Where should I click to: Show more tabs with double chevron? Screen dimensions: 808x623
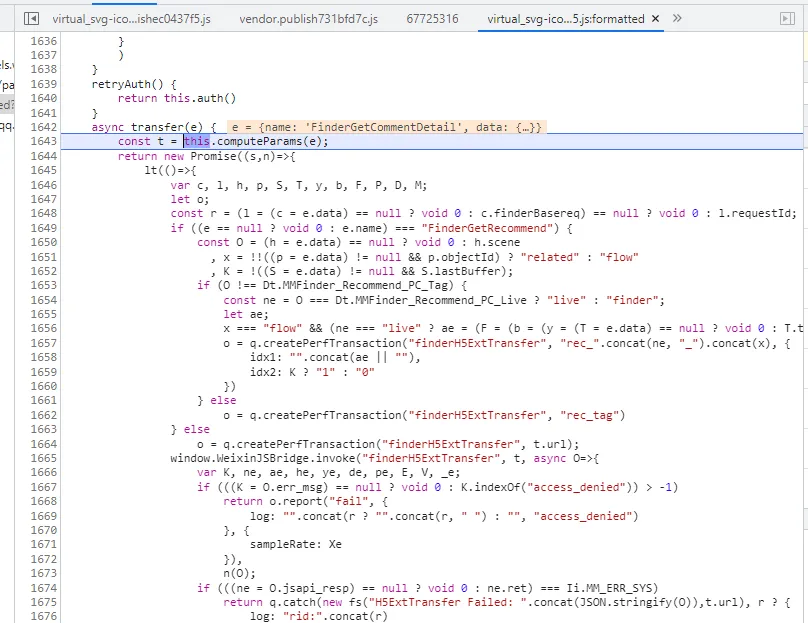pyautogui.click(x=677, y=19)
